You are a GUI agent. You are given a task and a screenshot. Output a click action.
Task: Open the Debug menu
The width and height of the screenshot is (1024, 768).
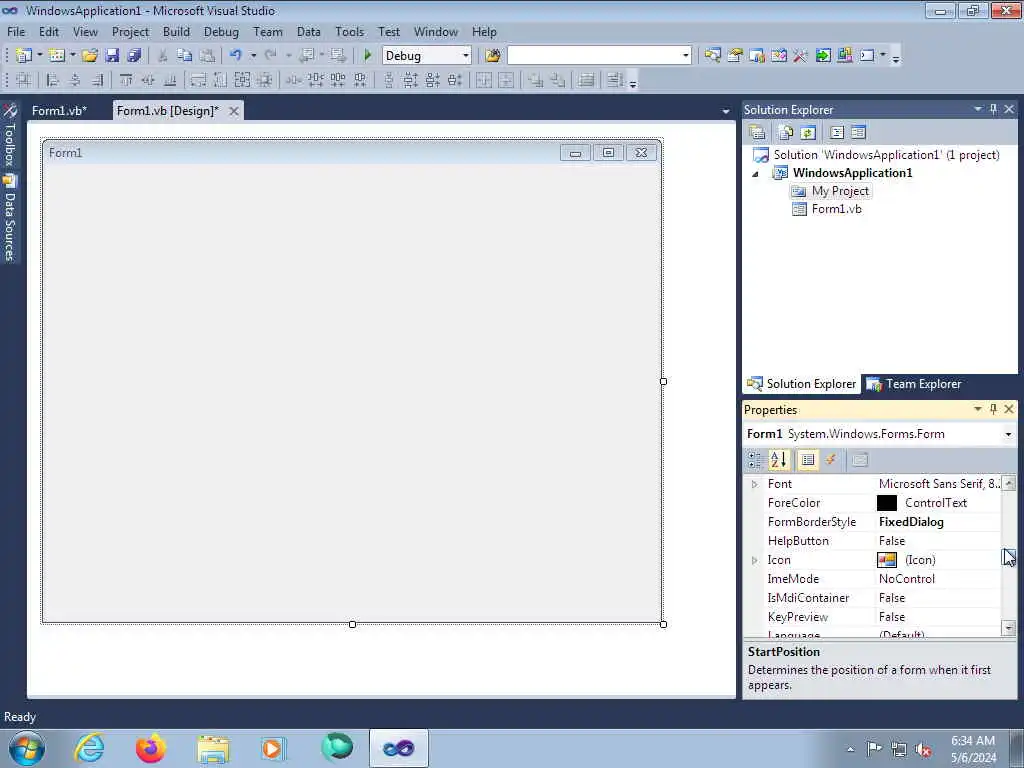tap(221, 31)
